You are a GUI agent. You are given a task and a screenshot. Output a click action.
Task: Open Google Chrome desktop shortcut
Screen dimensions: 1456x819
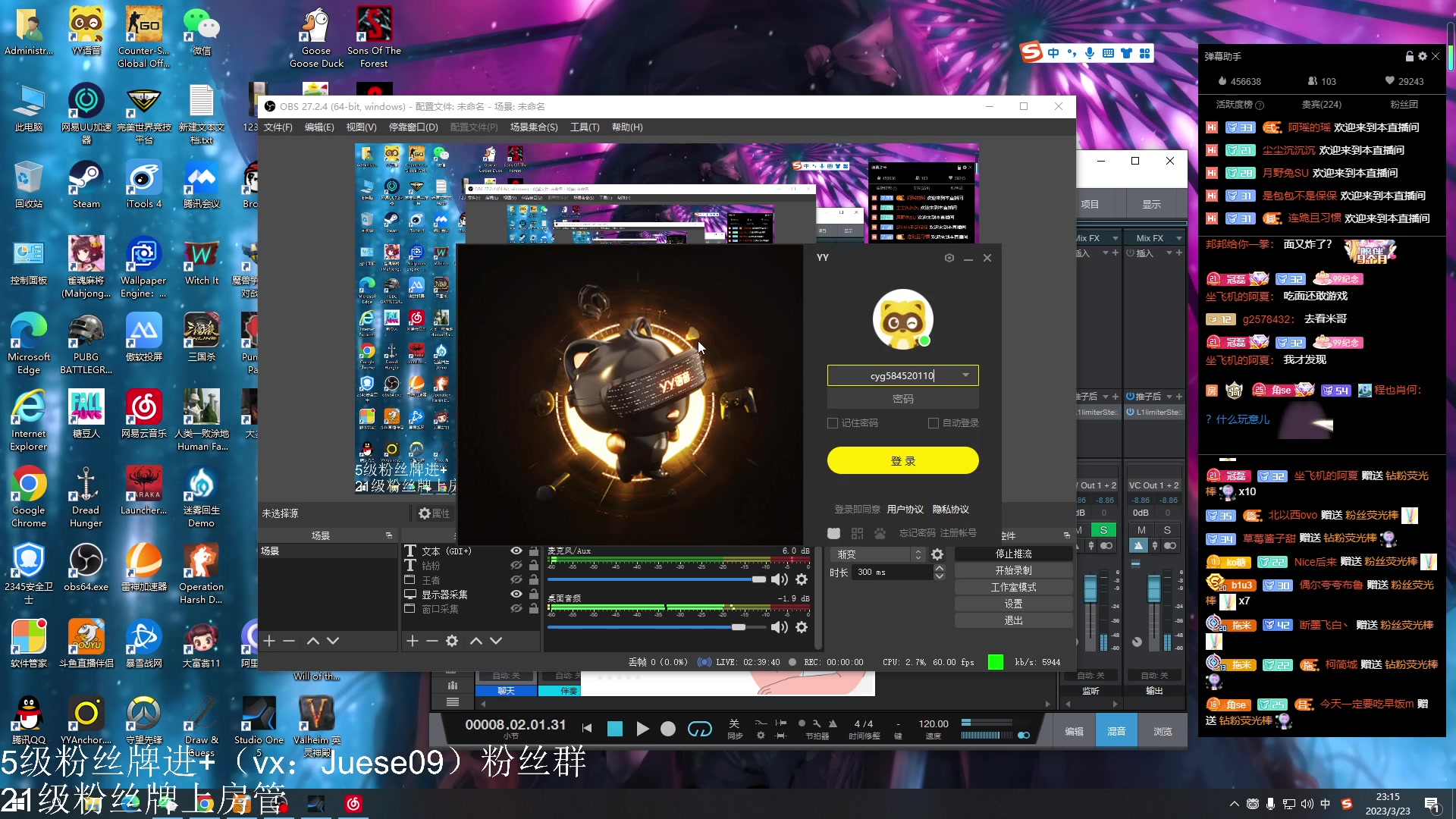(29, 497)
